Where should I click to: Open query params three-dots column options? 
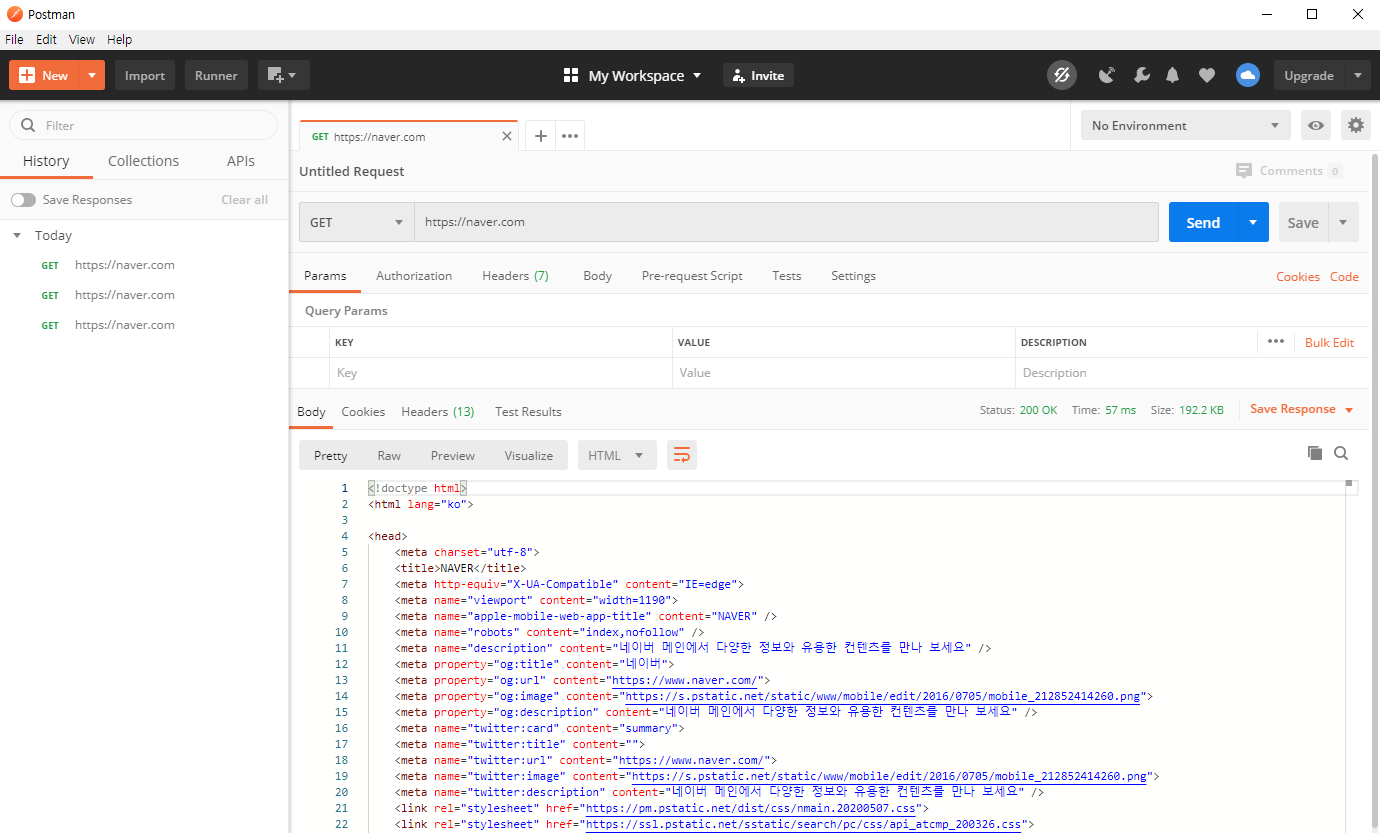click(x=1275, y=341)
